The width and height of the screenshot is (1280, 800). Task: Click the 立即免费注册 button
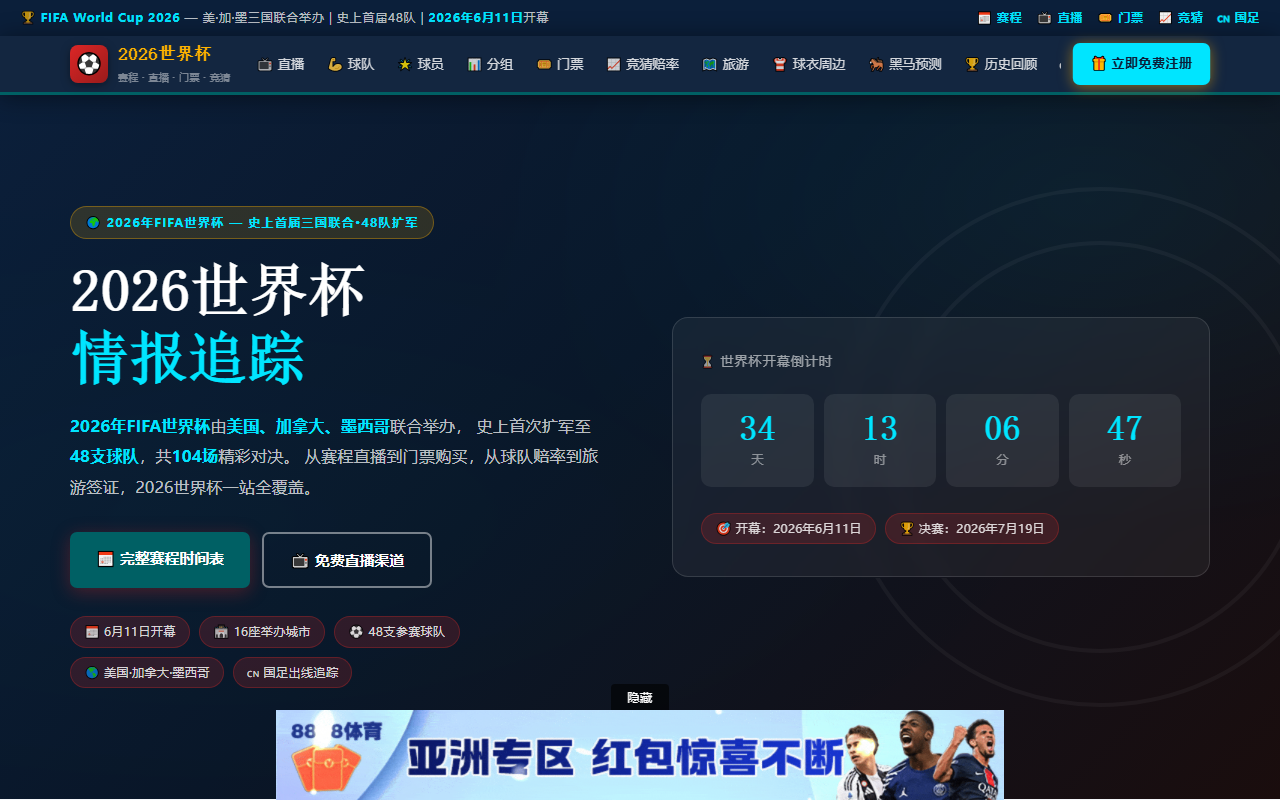[1141, 64]
